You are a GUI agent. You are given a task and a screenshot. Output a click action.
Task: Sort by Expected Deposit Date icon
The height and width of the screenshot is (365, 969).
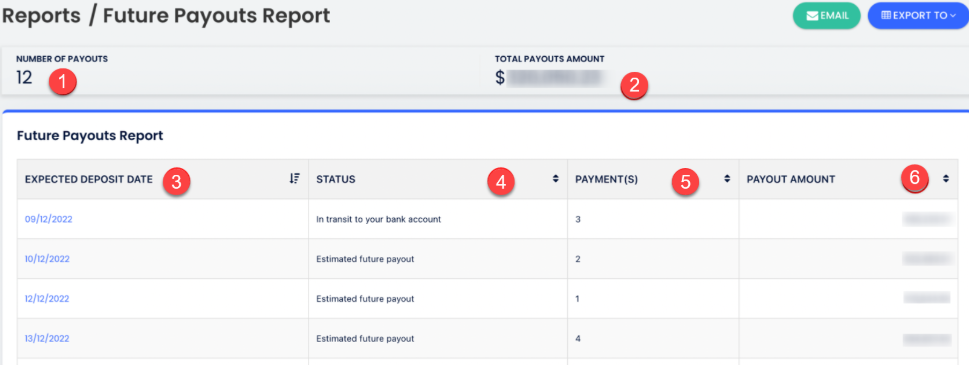pos(294,178)
